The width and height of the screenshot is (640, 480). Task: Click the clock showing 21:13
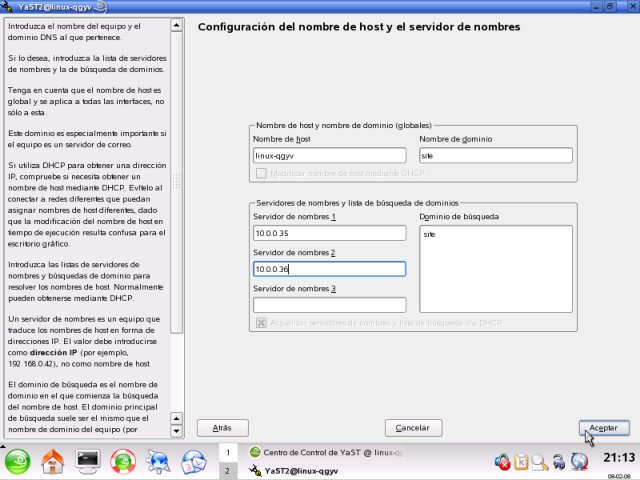pyautogui.click(x=619, y=458)
